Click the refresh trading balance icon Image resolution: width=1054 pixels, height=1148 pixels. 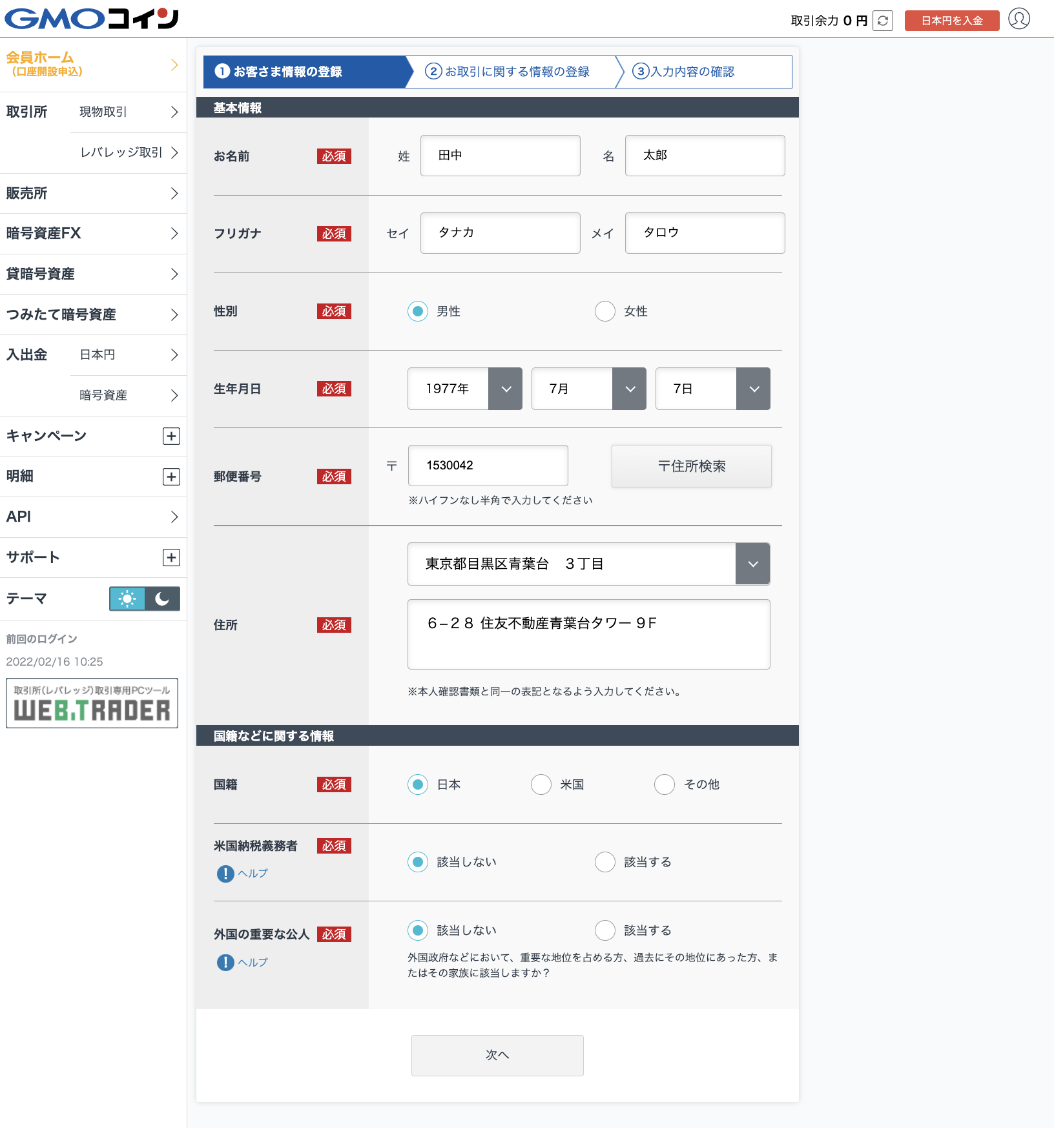882,21
